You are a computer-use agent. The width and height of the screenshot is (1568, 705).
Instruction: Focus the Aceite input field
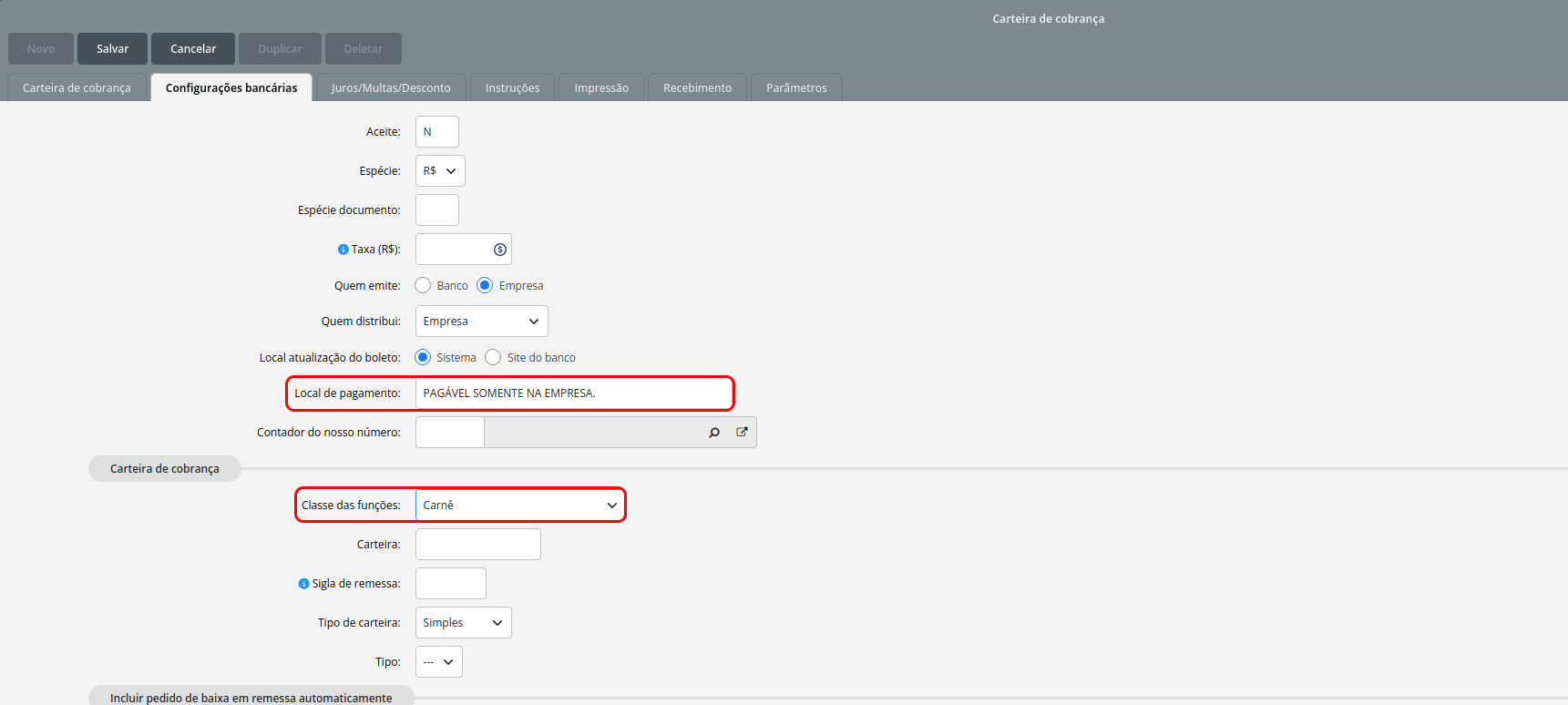coord(437,132)
